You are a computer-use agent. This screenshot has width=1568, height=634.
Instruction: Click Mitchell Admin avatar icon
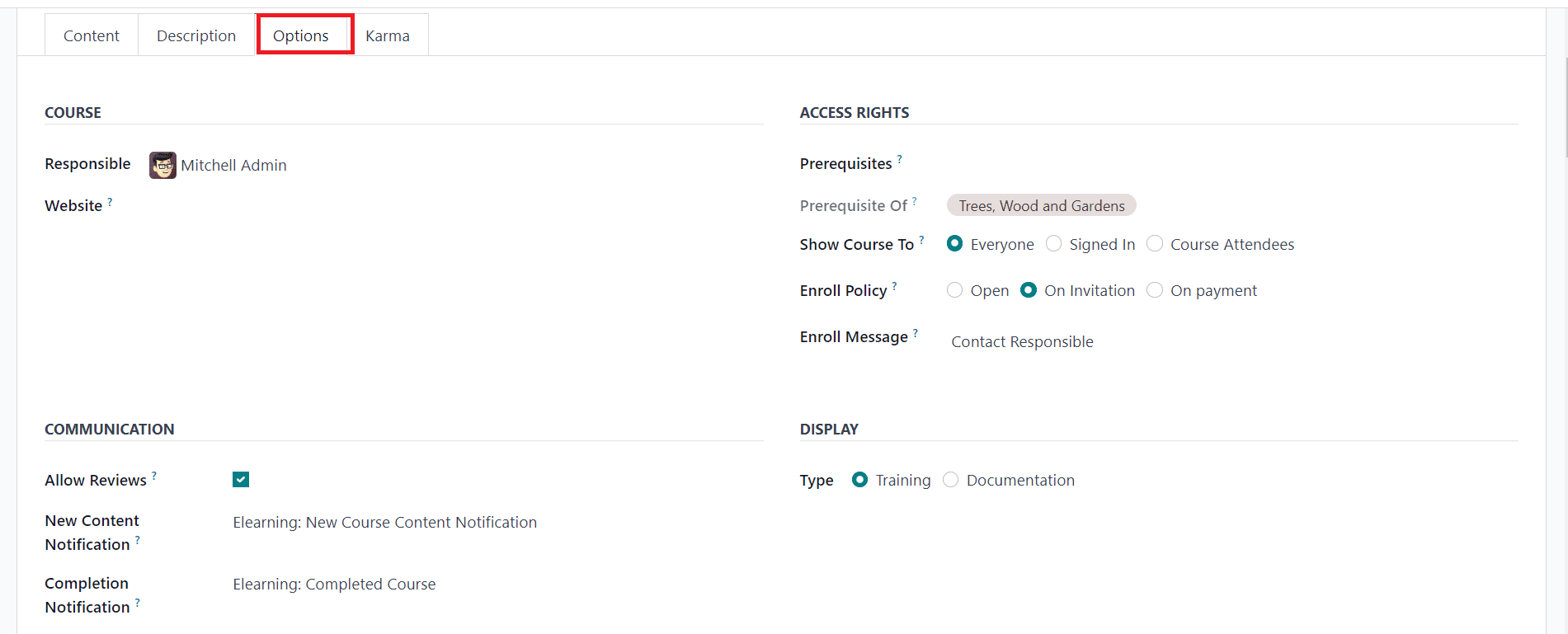point(162,165)
